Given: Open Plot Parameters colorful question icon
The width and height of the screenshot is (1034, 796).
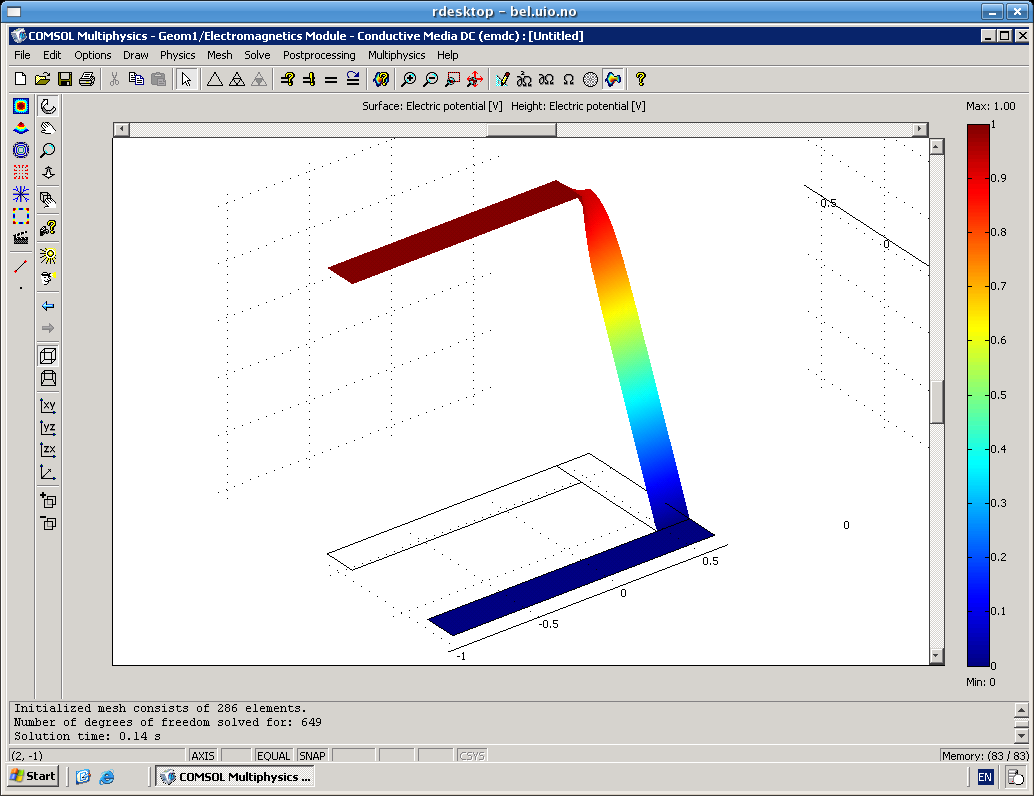Looking at the screenshot, I should click(381, 79).
